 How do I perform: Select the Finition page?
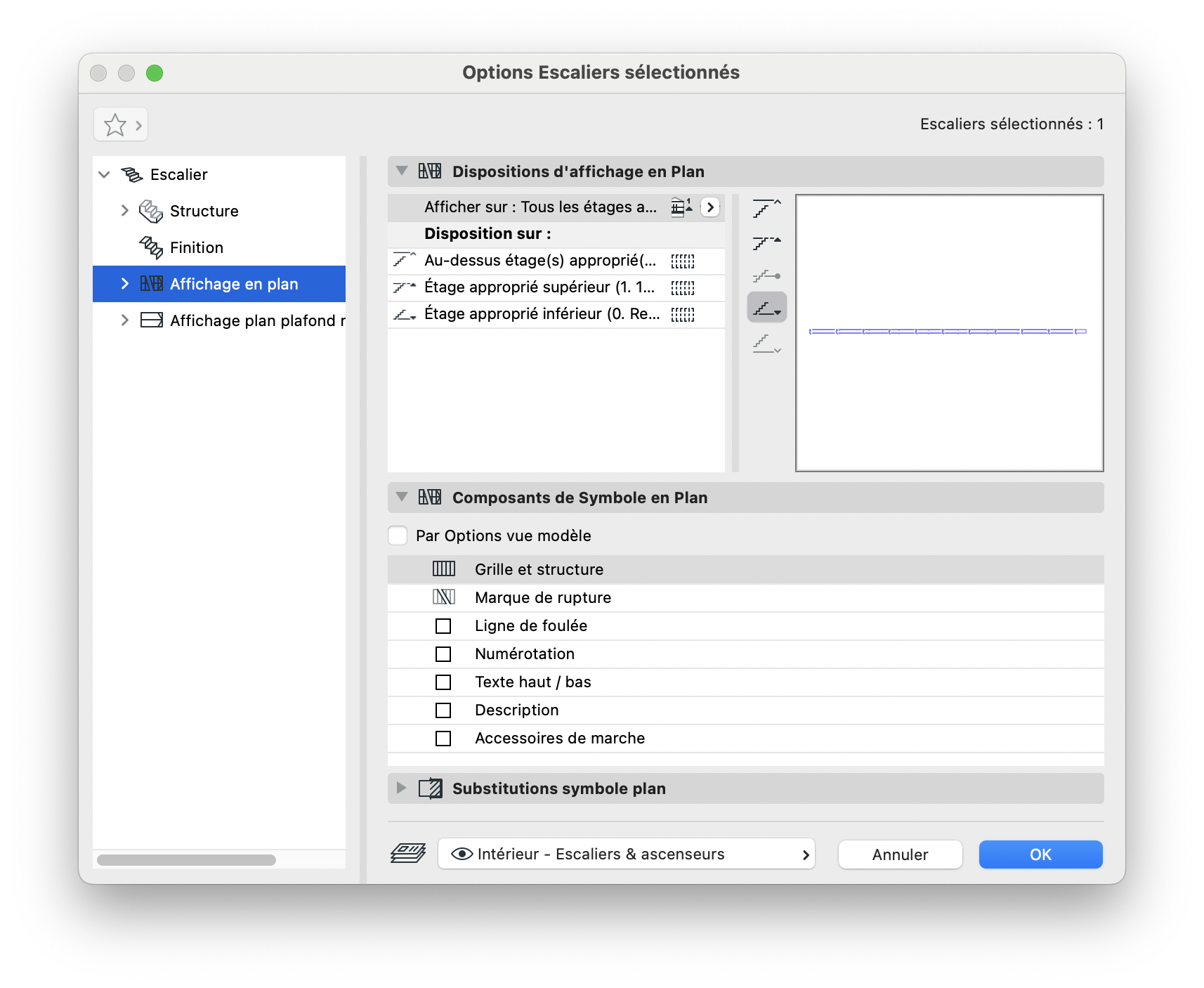(197, 247)
